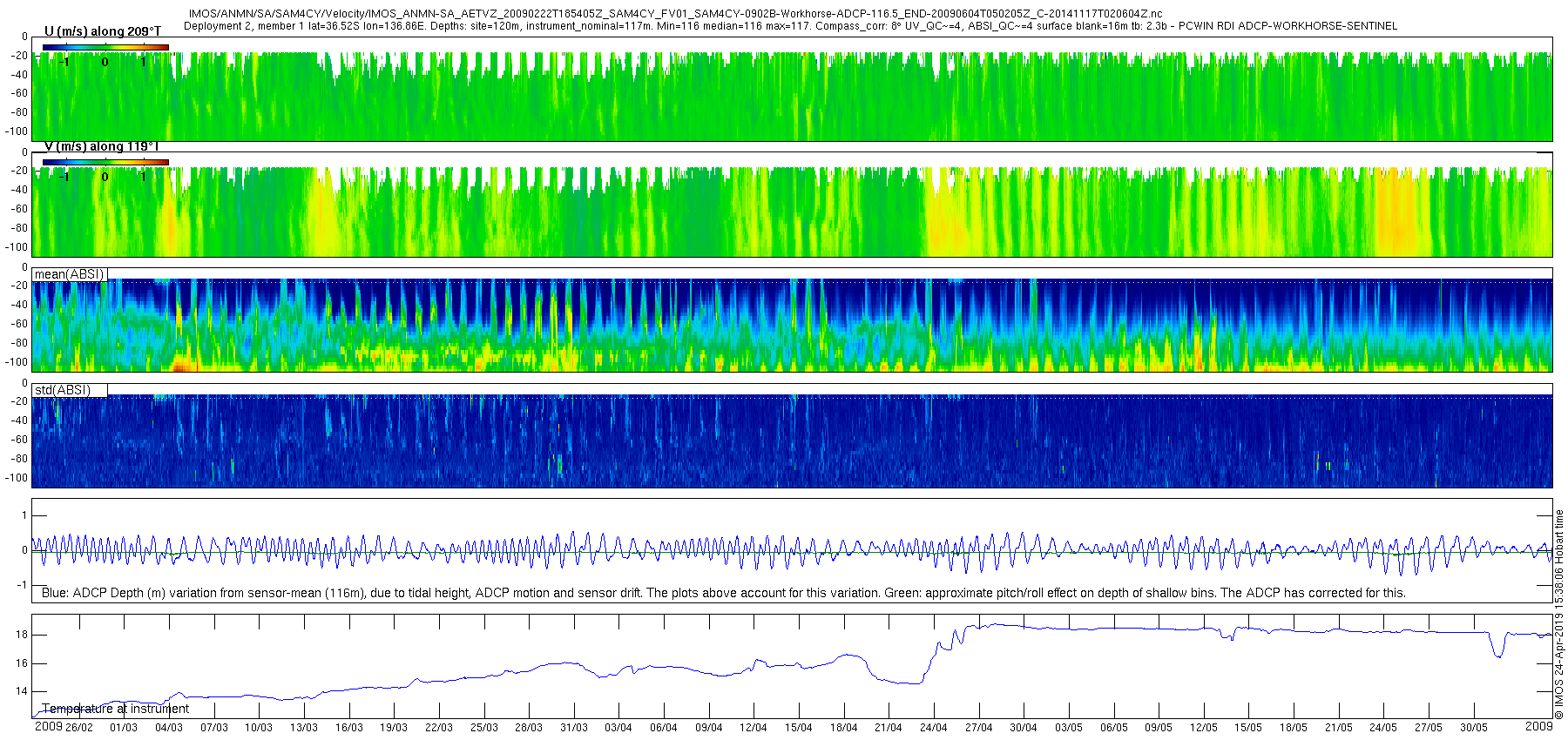Click the -40 depth tick of mean(ABSI) panel

point(18,305)
